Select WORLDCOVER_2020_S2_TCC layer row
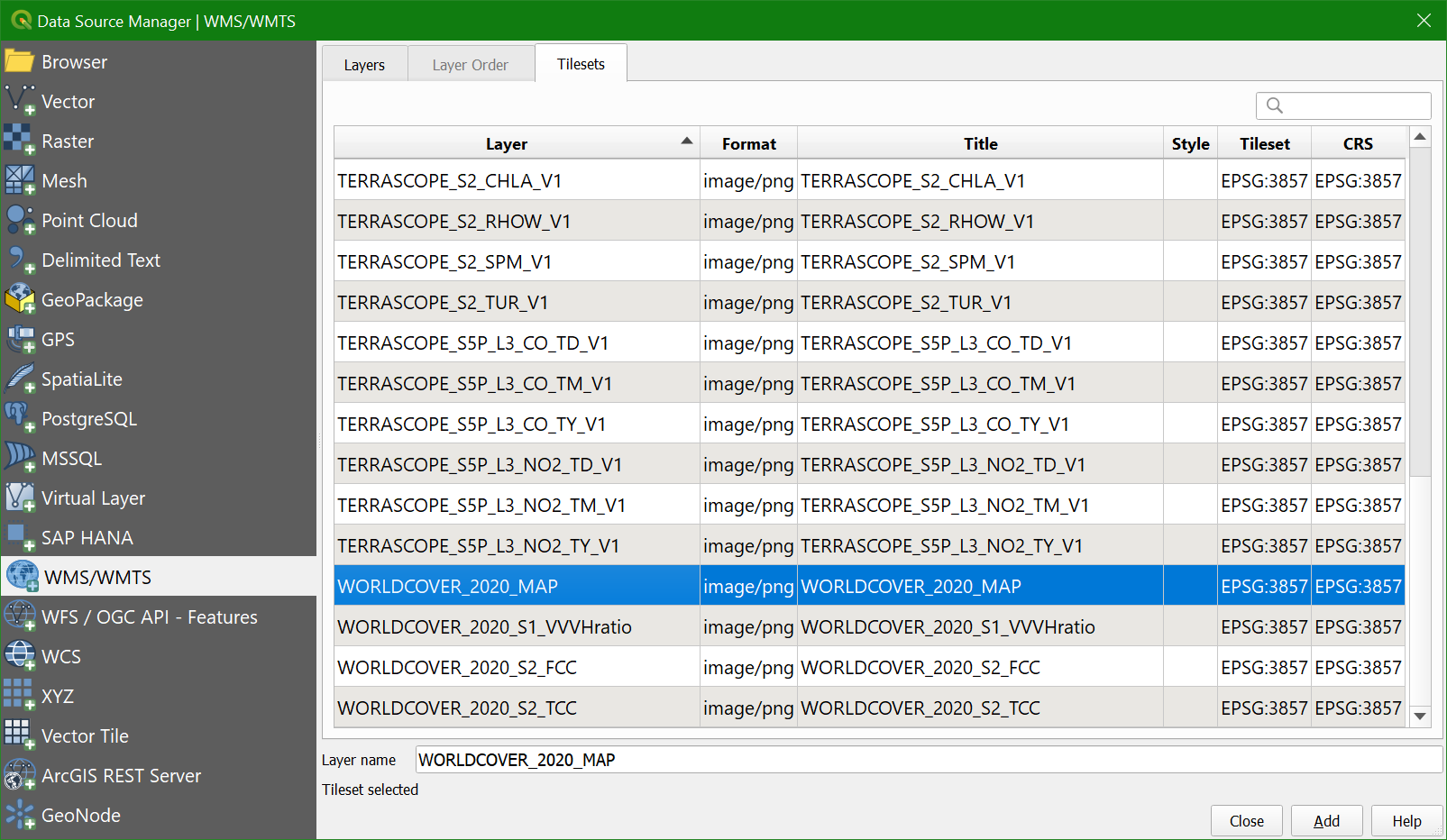 869,708
